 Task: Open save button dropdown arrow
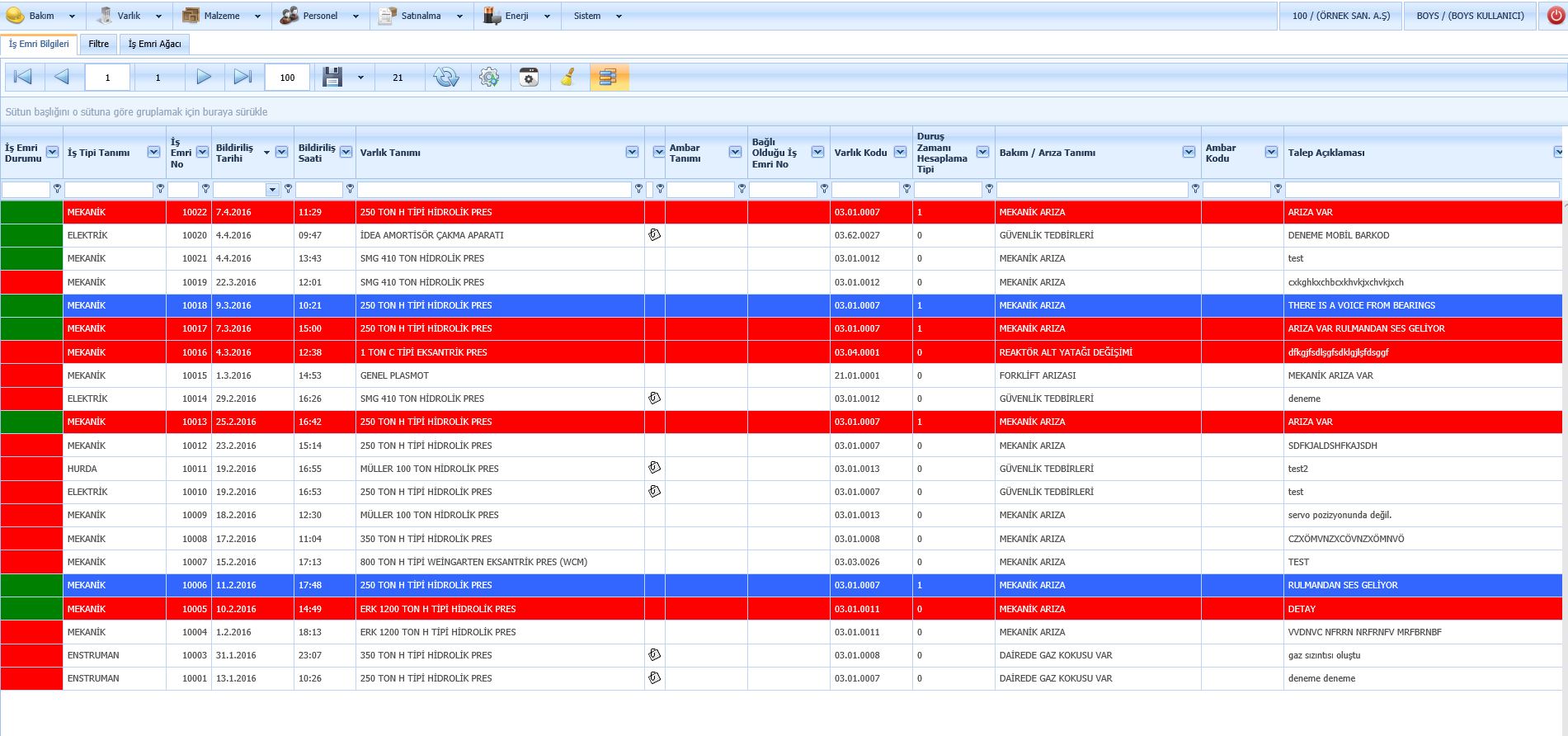click(360, 78)
